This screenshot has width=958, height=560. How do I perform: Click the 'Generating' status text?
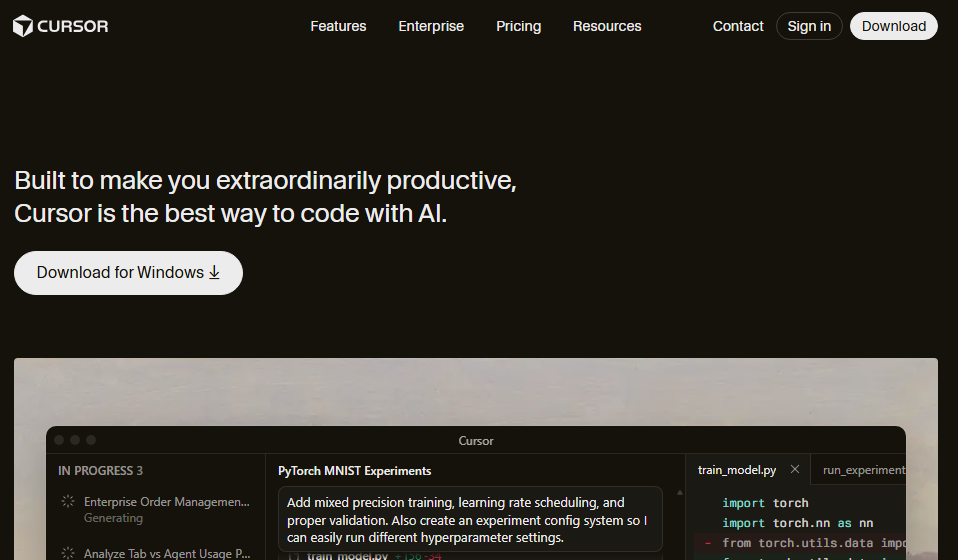tap(113, 518)
